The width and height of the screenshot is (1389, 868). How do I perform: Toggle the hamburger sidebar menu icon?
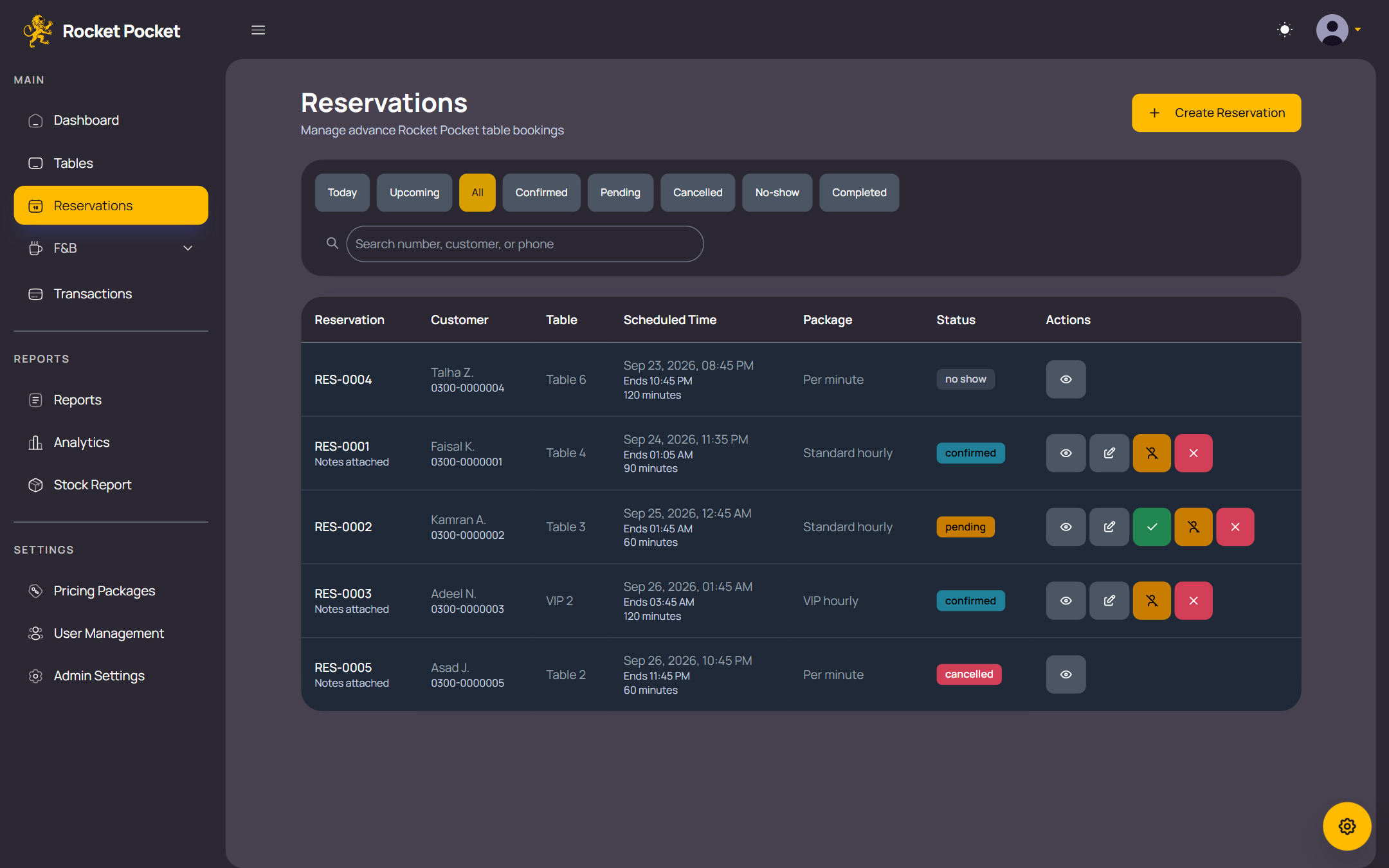coord(258,30)
